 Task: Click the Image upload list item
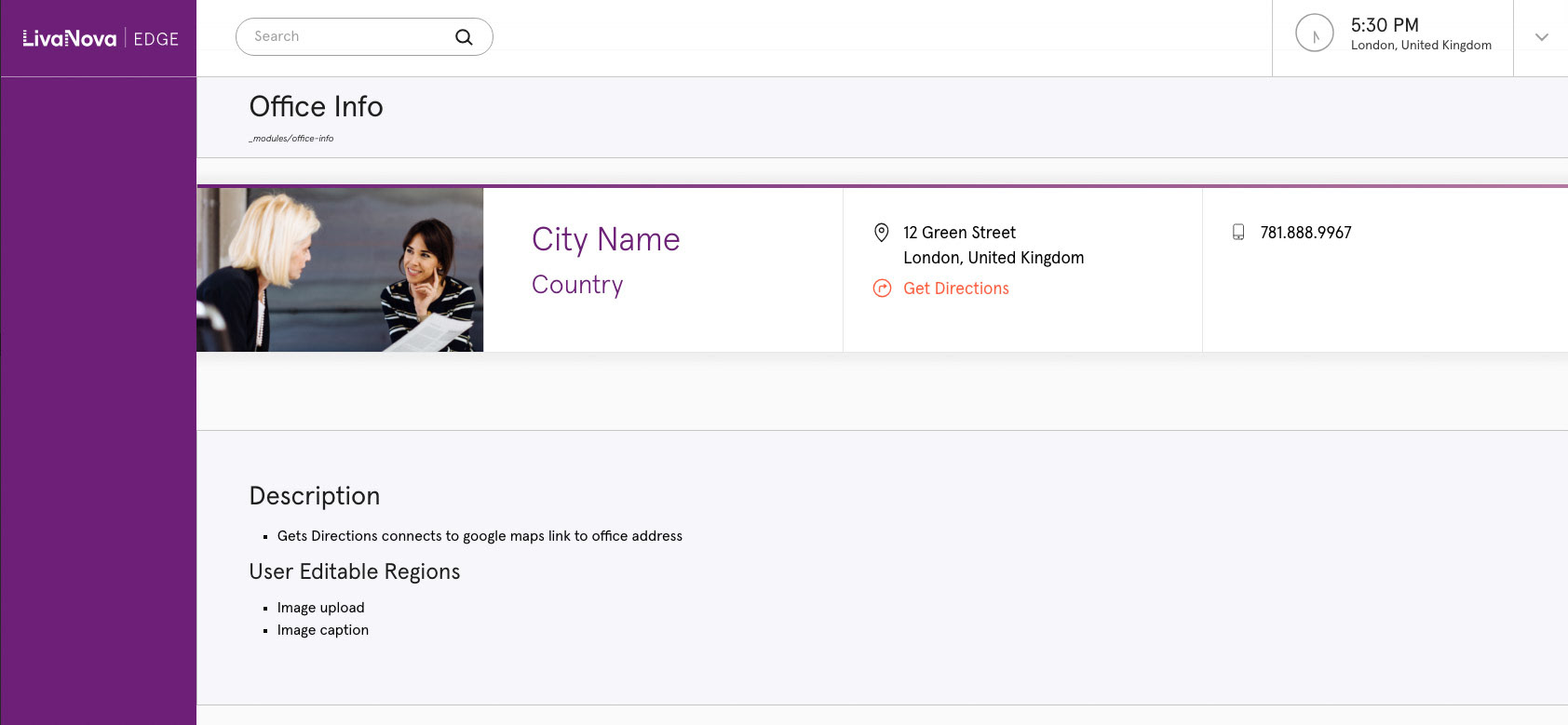pos(321,608)
